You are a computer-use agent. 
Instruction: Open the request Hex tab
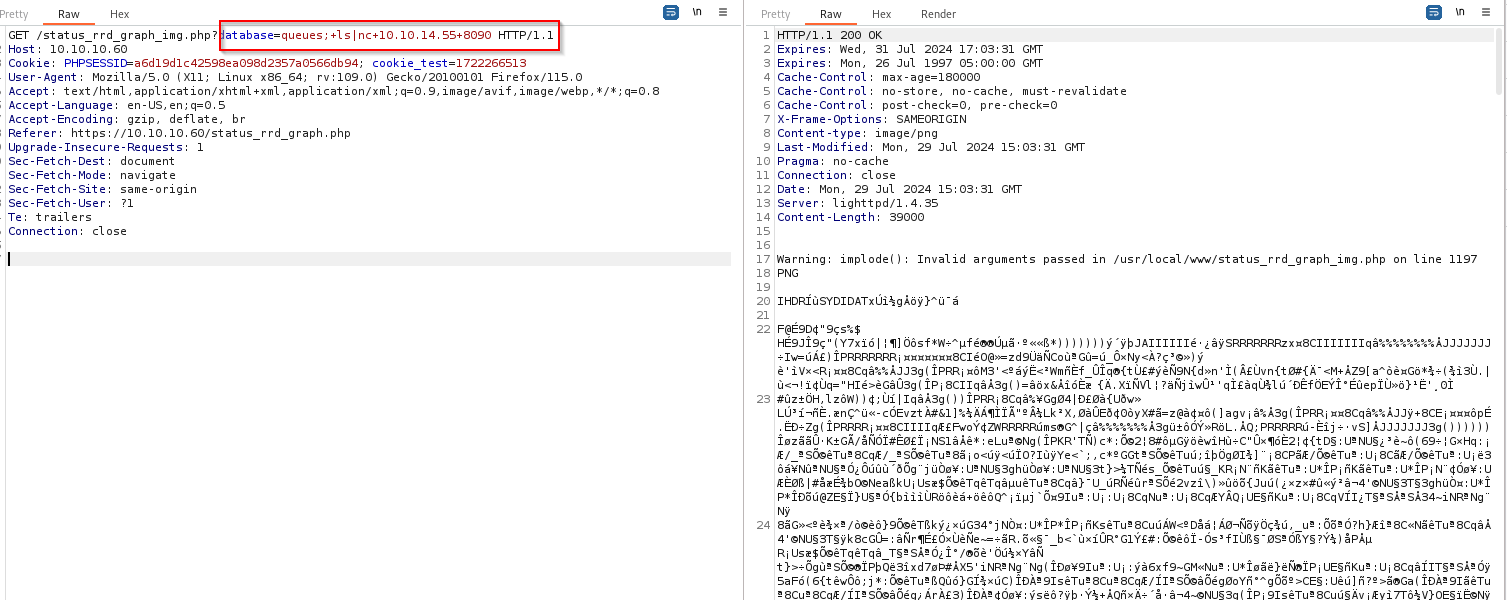tap(120, 14)
